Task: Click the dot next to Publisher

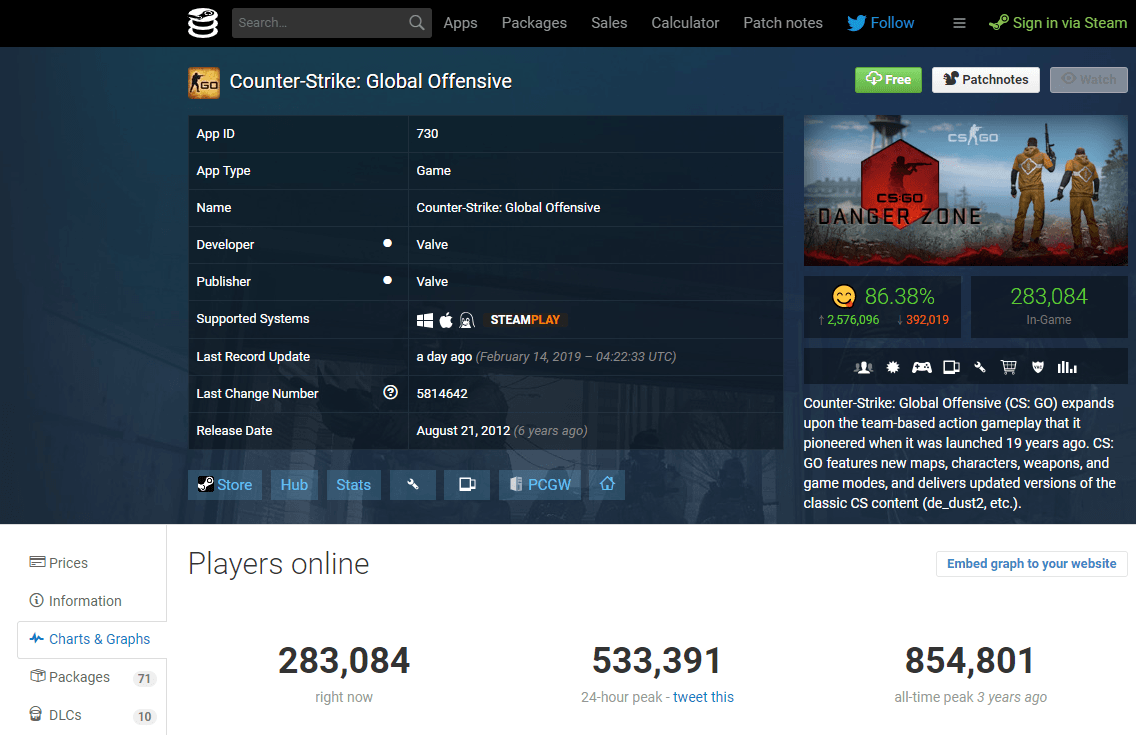Action: pos(388,280)
